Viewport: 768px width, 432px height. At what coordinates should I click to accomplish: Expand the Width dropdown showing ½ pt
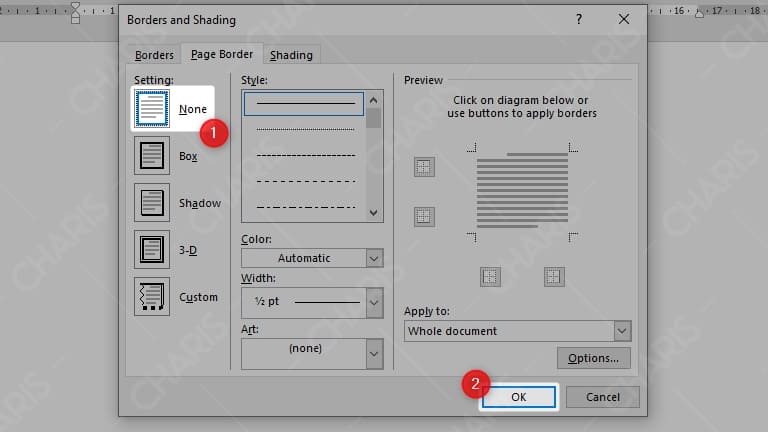click(374, 301)
